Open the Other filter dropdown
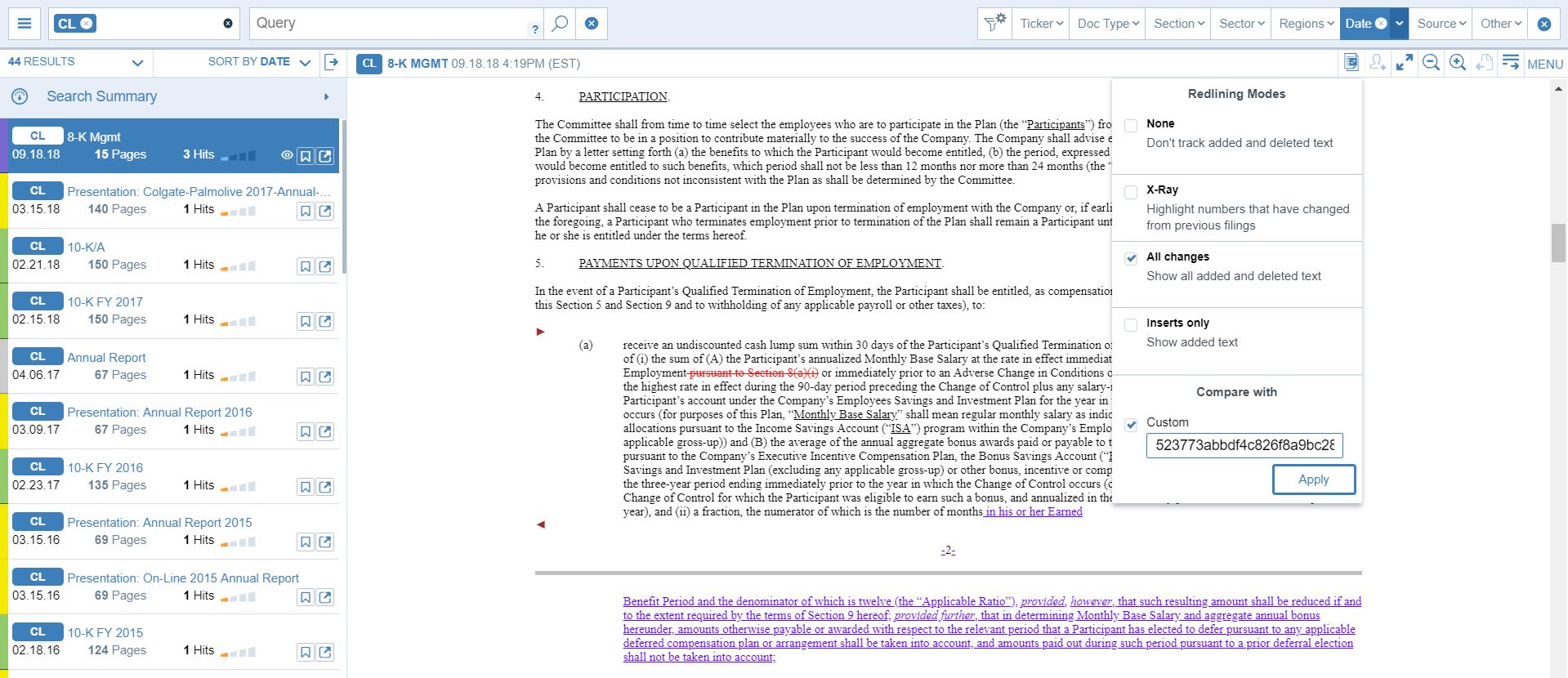This screenshot has height=678, width=1568. 1501,24
